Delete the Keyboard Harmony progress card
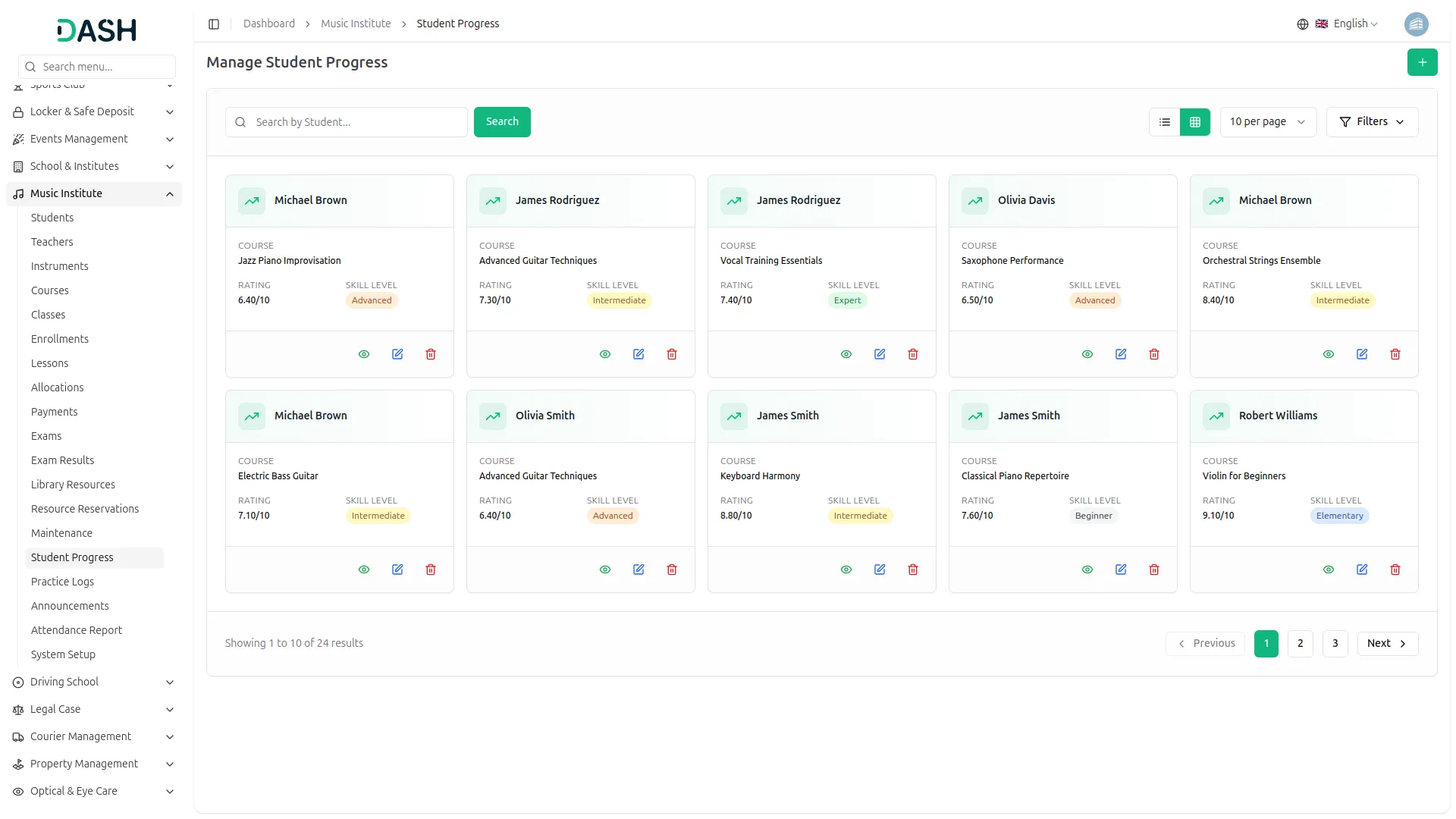The height and width of the screenshot is (819, 1456). click(x=913, y=570)
